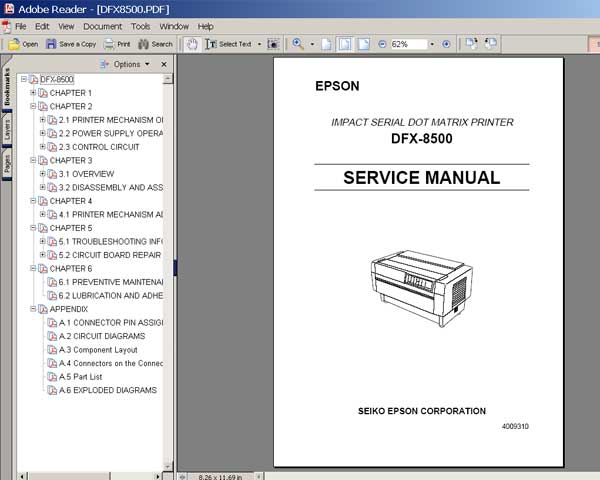Go to A.5 Part List bookmark

pyautogui.click(x=81, y=377)
